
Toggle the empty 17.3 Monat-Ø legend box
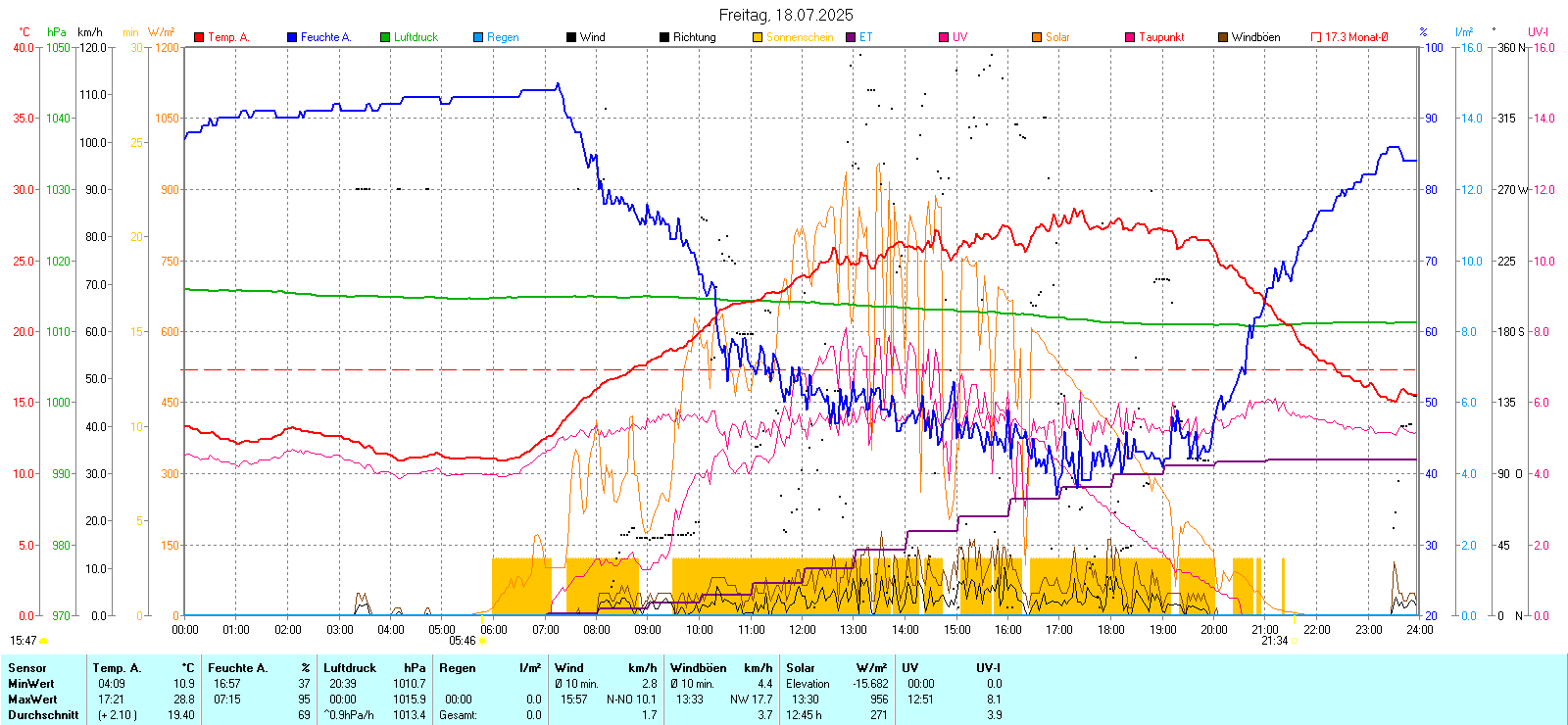(x=1316, y=37)
